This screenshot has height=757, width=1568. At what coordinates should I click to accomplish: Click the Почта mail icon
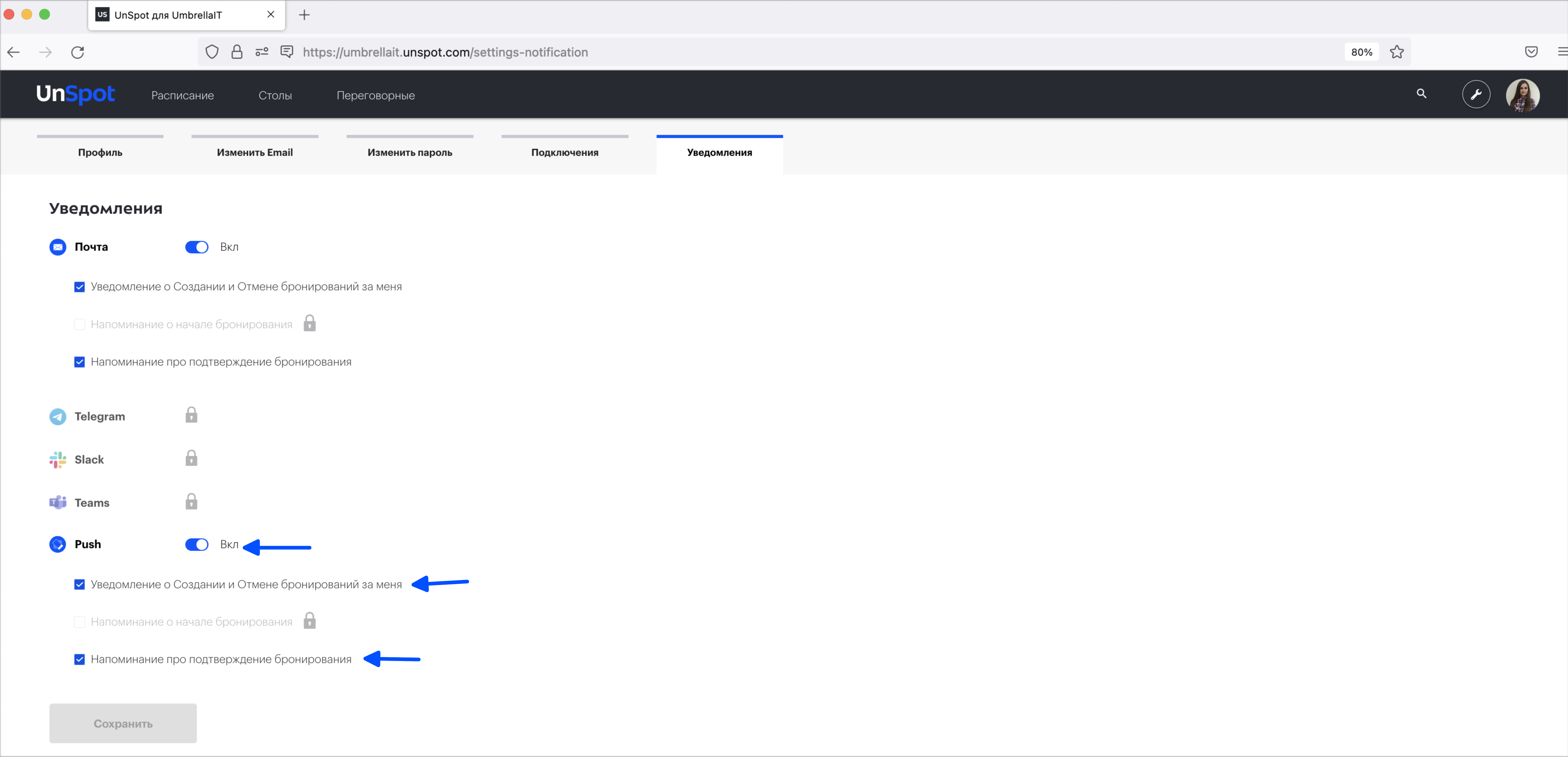tap(58, 247)
